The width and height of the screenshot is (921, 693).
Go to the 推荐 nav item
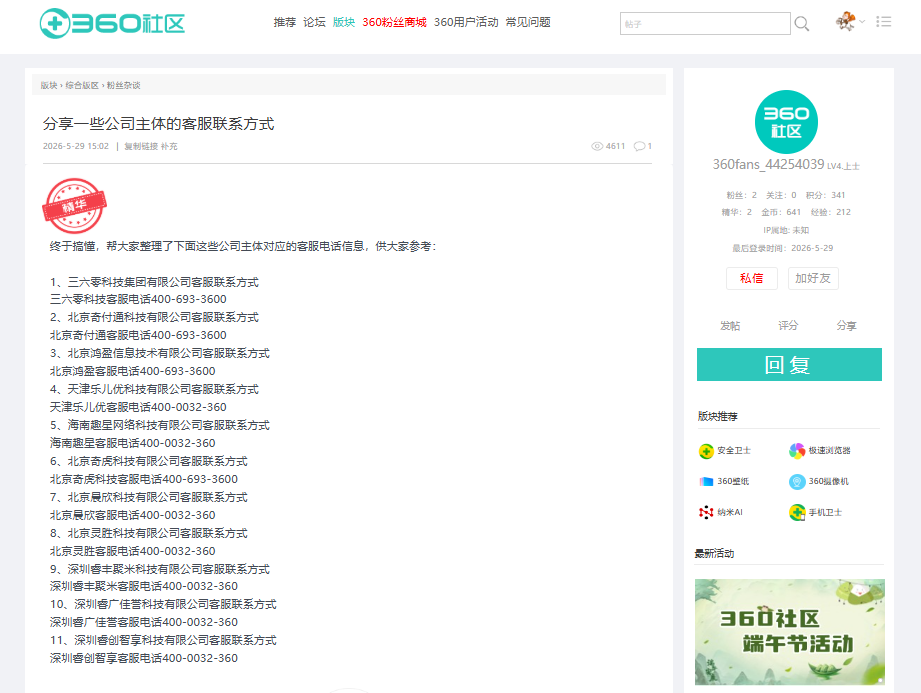[x=285, y=22]
